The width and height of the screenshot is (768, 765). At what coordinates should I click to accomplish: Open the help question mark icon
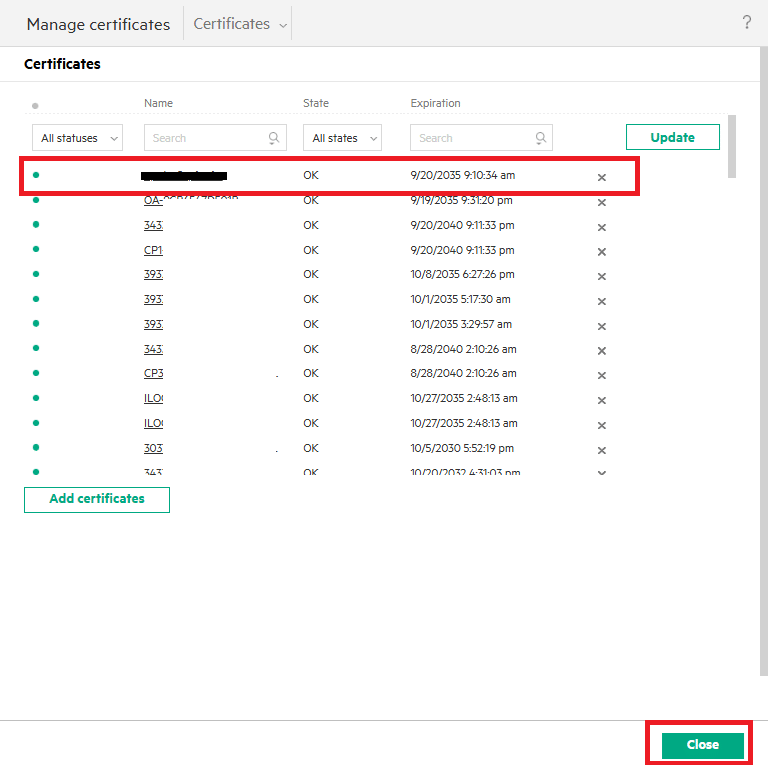(x=746, y=23)
